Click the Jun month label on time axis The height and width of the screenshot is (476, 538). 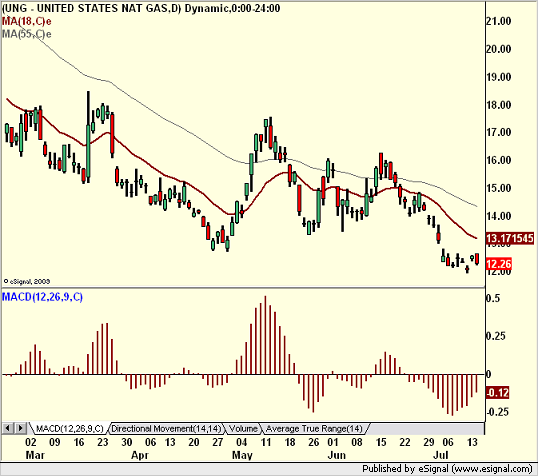click(x=337, y=455)
